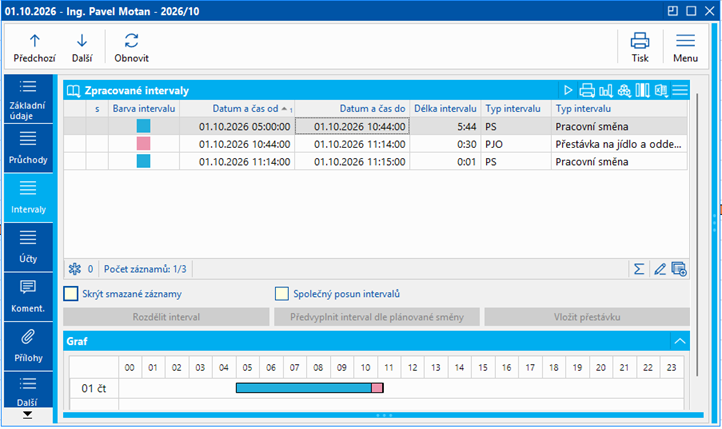Click Předvyplnit interval dle plánované směny button
Image resolution: width=722 pixels, height=429 pixels.
[x=377, y=317]
